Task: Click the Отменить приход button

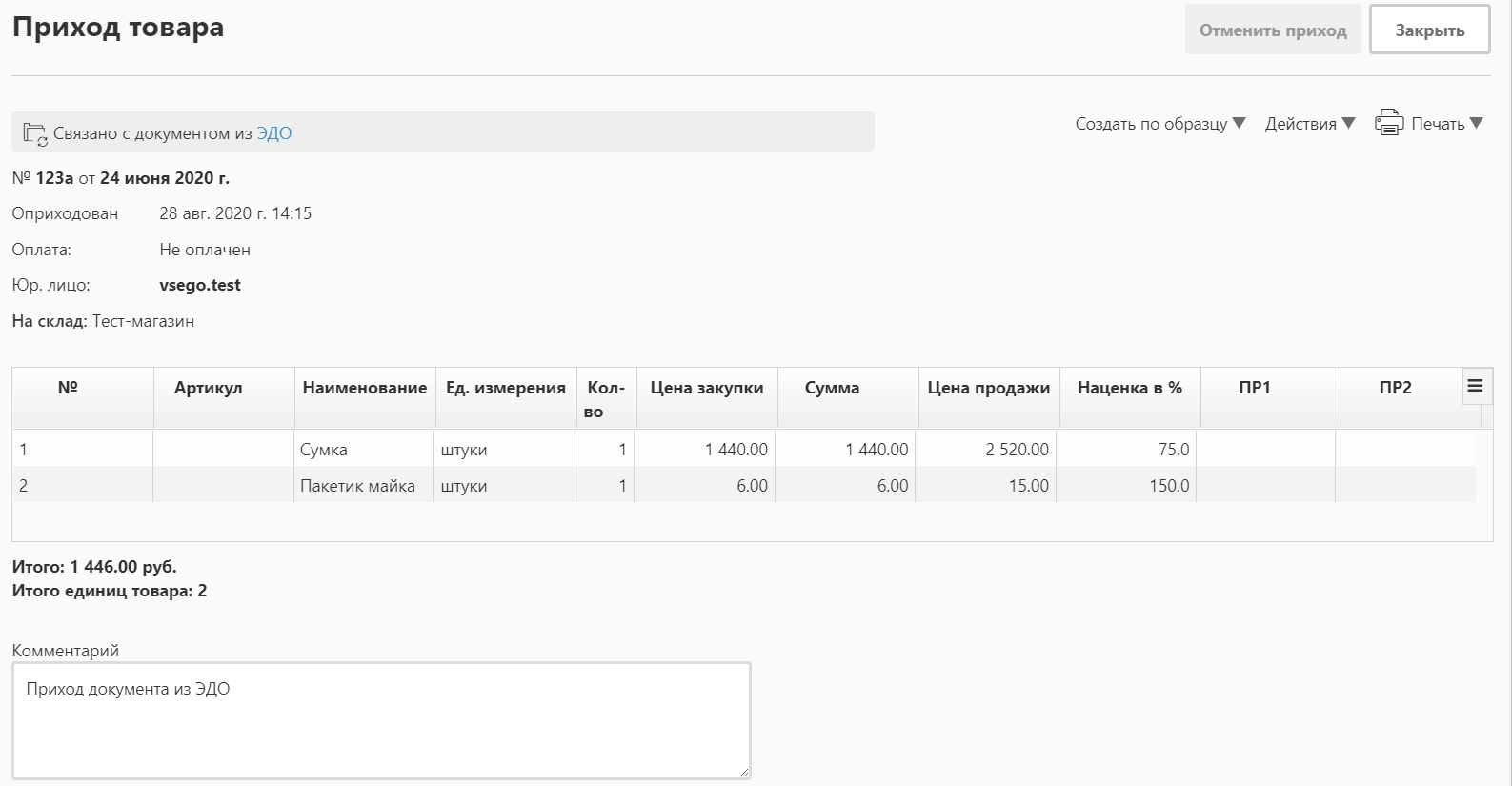Action: 1272,30
